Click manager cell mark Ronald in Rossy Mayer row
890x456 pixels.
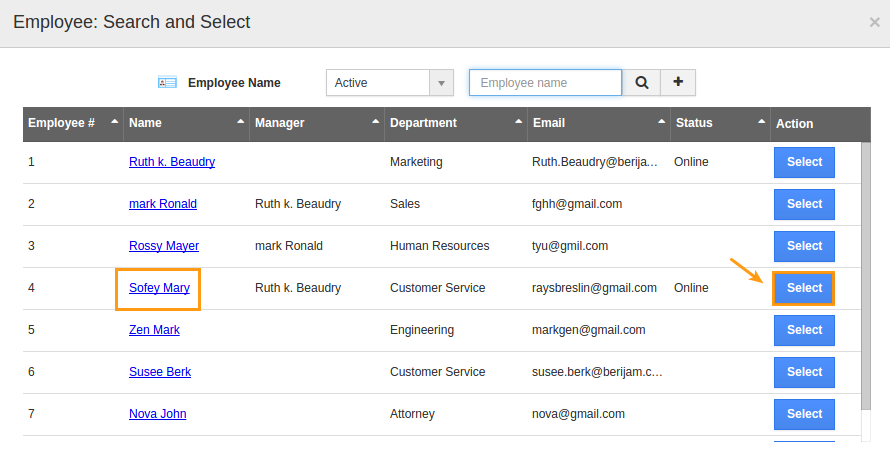tap(288, 246)
